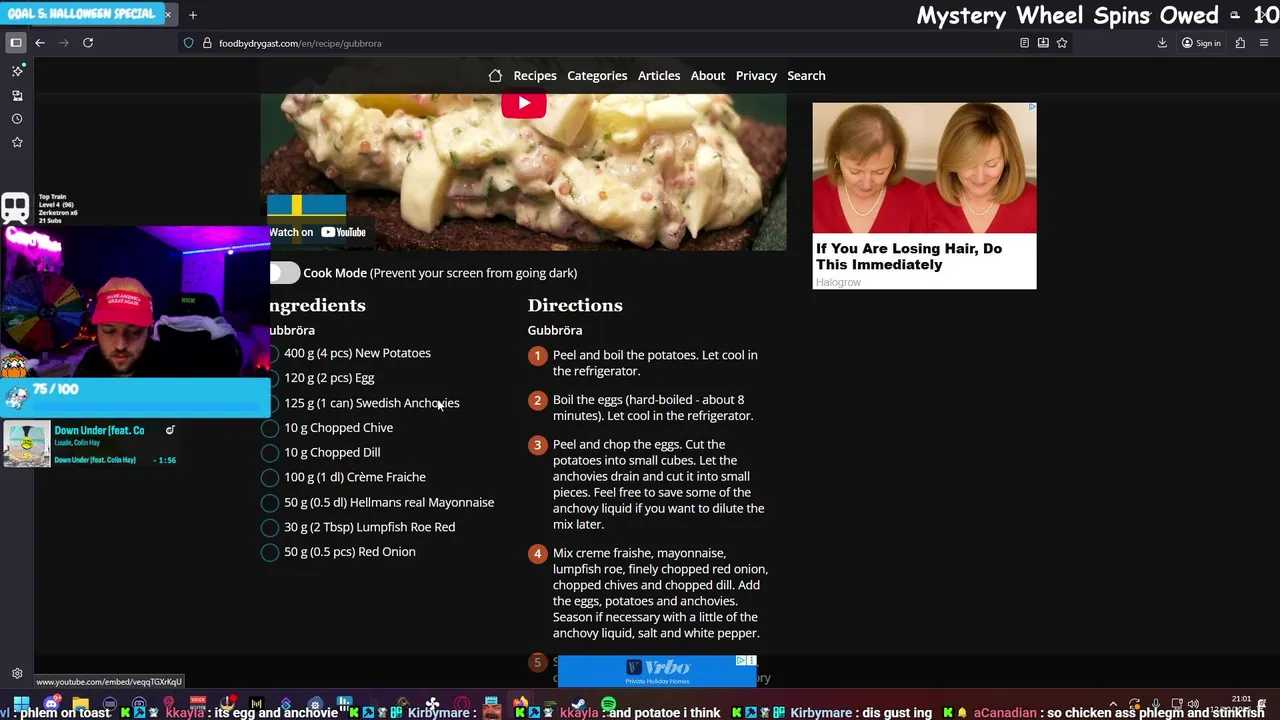
Task: Open the extensions puzzle icon
Action: click(x=1240, y=43)
